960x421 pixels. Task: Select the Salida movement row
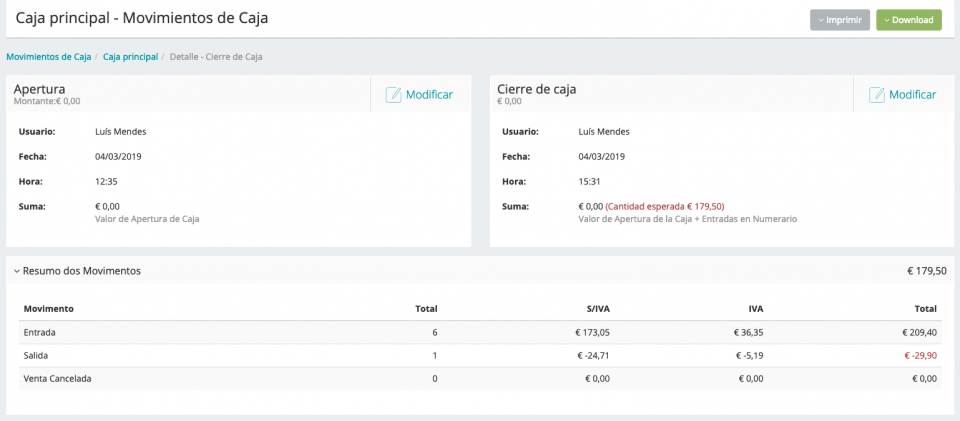point(36,355)
